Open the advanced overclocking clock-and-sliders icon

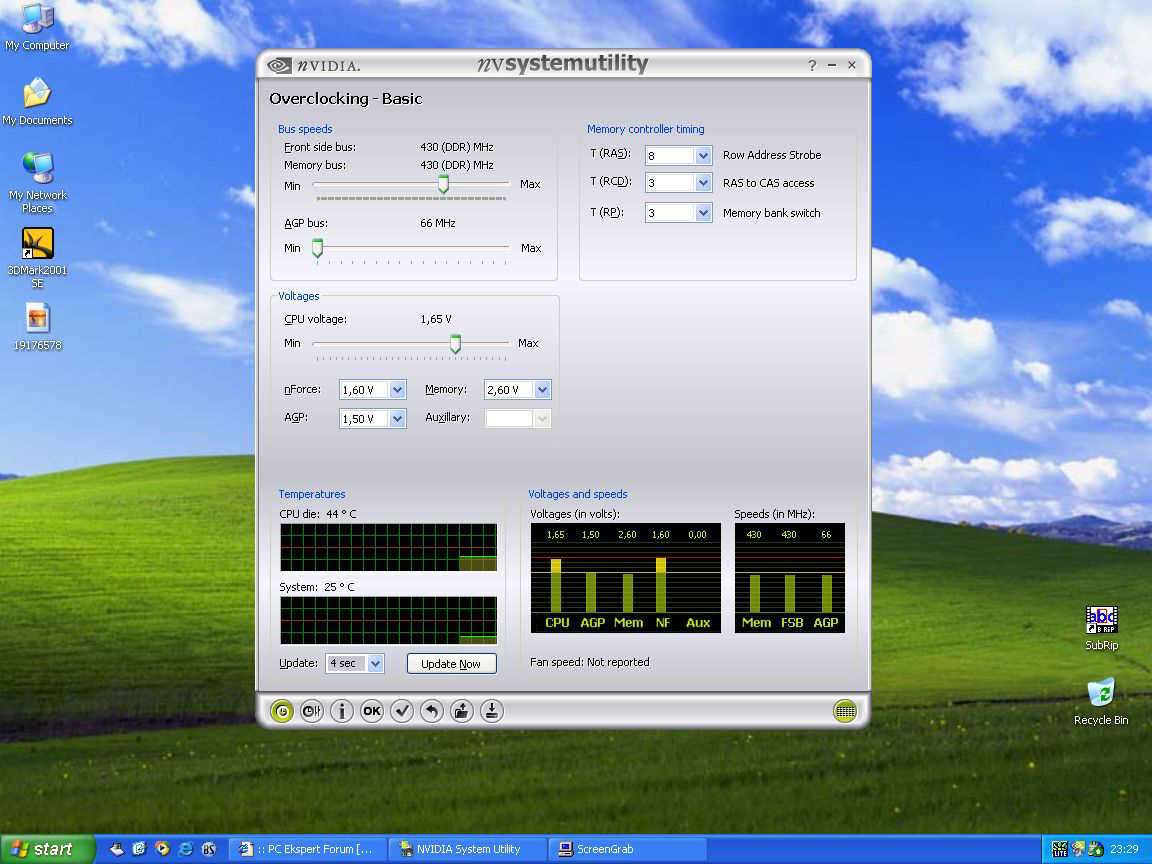(311, 711)
